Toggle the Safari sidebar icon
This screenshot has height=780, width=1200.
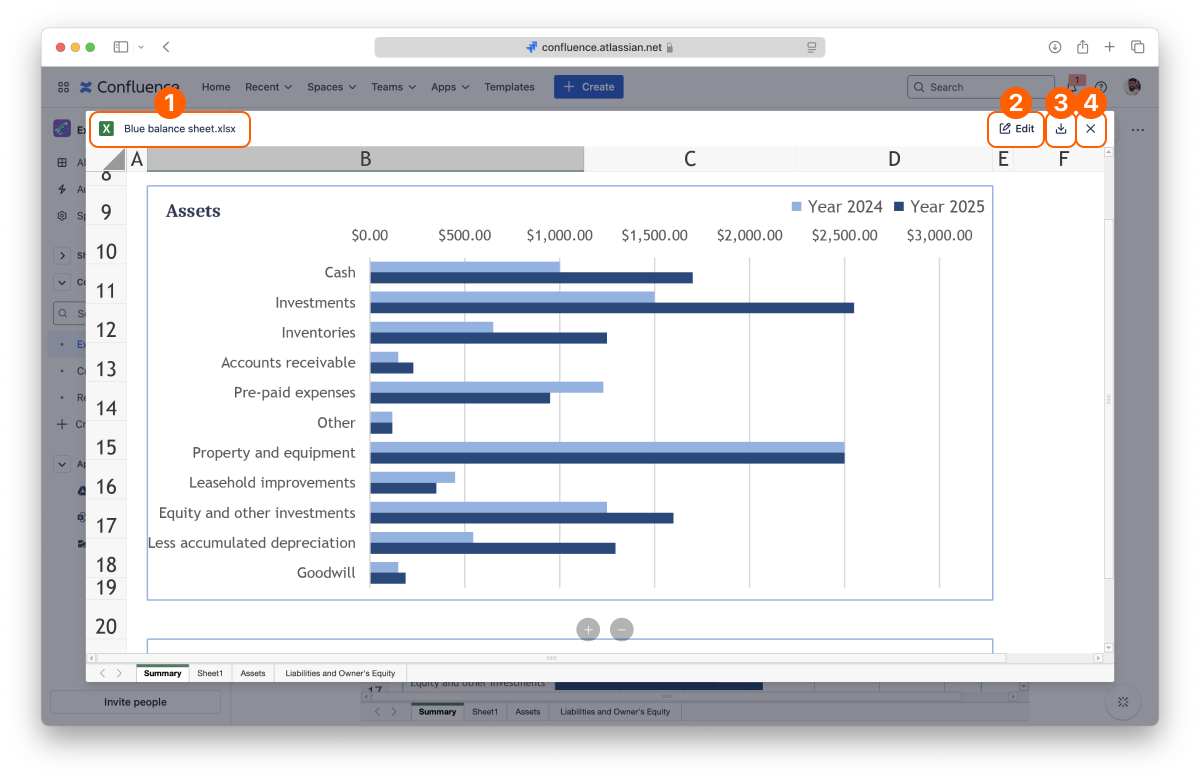tap(121, 47)
